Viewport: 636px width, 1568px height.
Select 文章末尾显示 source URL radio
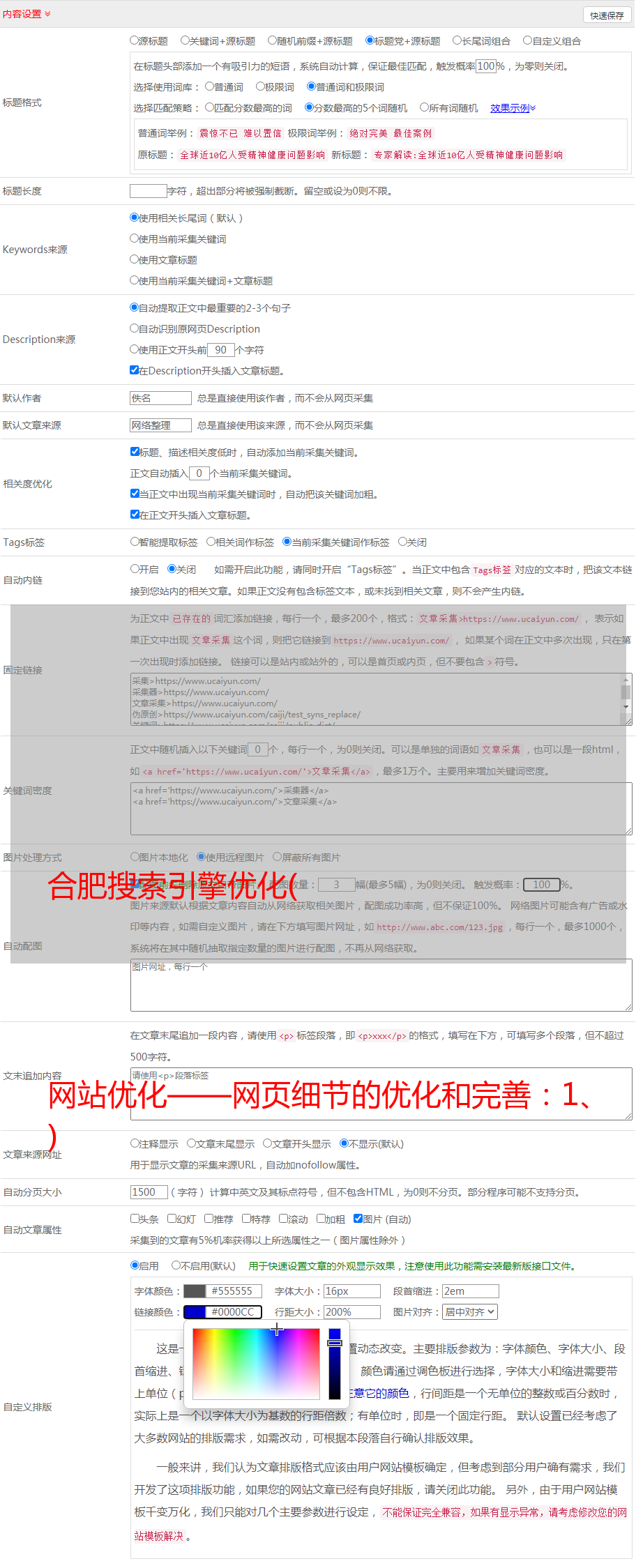click(191, 1143)
